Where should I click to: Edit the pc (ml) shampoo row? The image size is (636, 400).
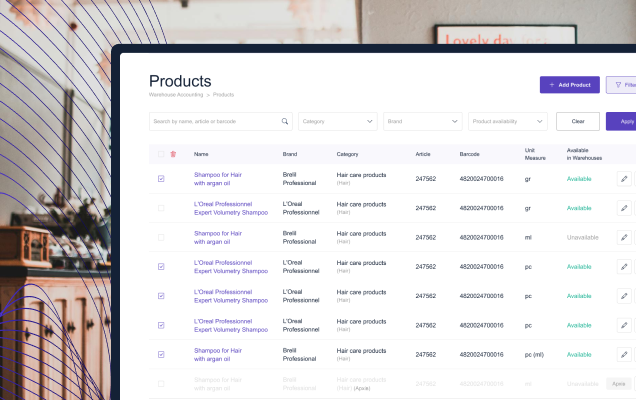pos(624,355)
